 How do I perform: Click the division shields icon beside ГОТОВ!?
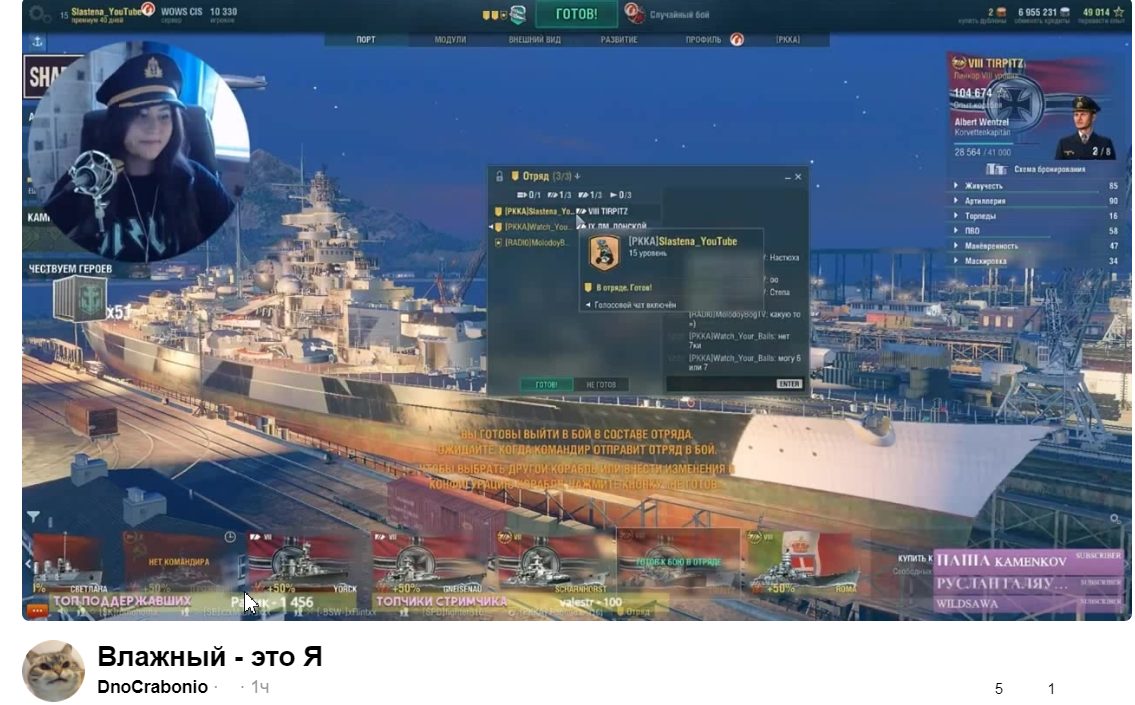point(494,15)
